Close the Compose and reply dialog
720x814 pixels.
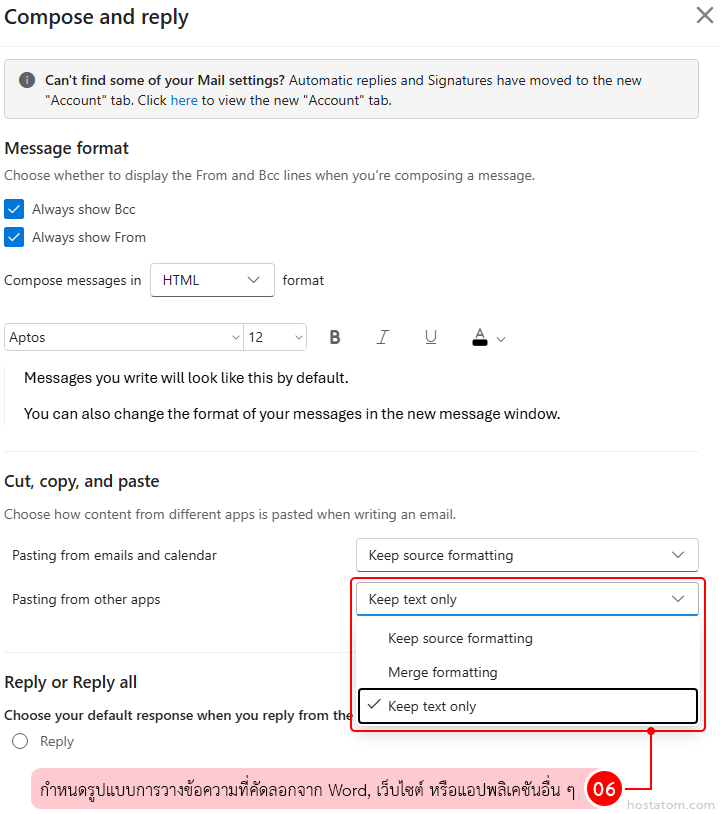point(704,15)
